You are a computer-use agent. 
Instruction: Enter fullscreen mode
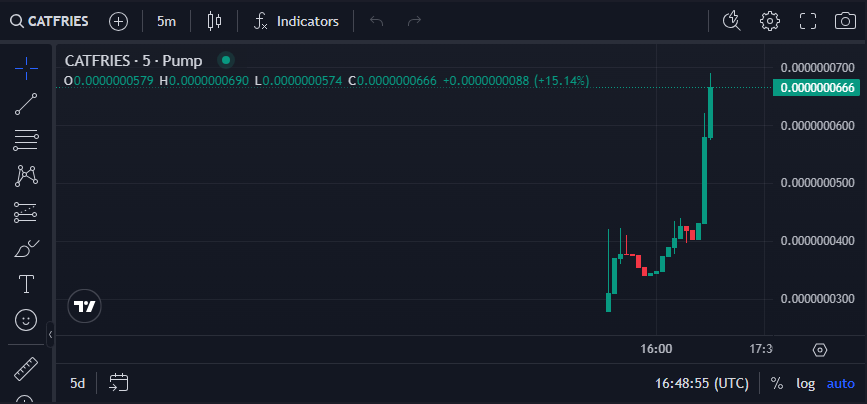click(x=808, y=22)
